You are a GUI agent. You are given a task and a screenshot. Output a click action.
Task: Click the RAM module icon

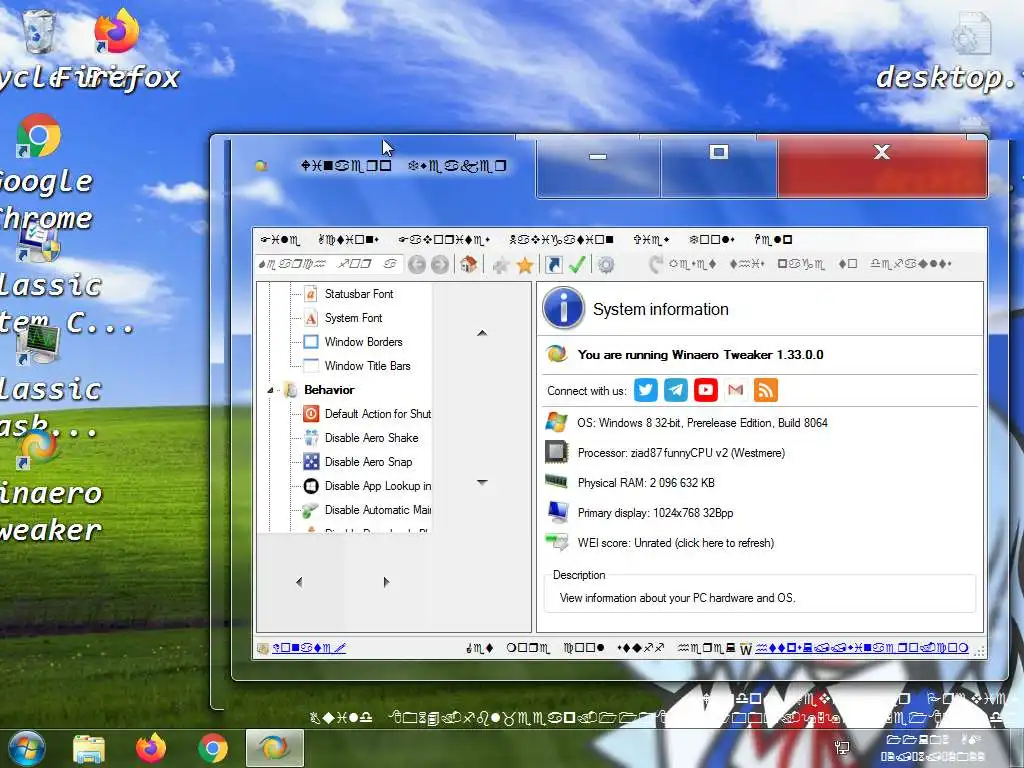tap(556, 482)
